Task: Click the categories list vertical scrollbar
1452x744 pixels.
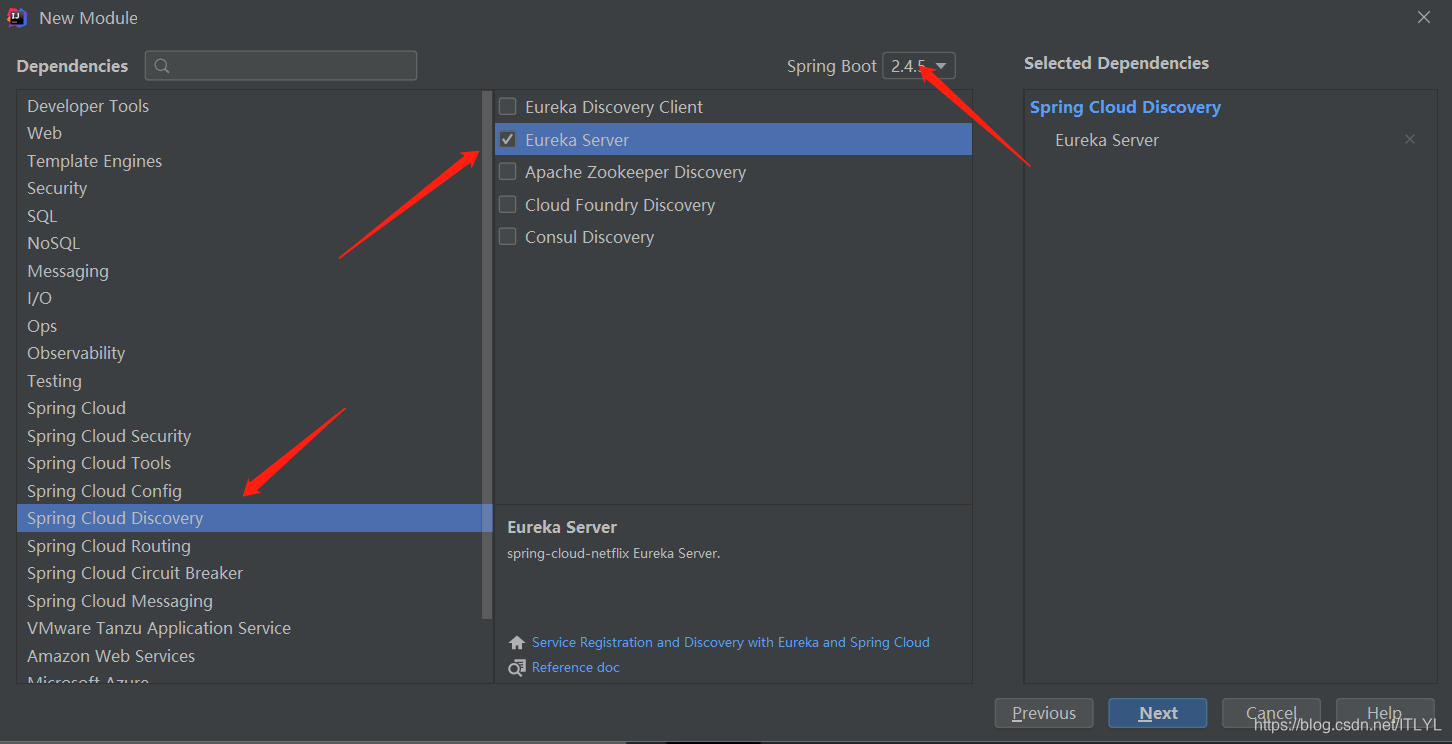Action: coord(487,355)
